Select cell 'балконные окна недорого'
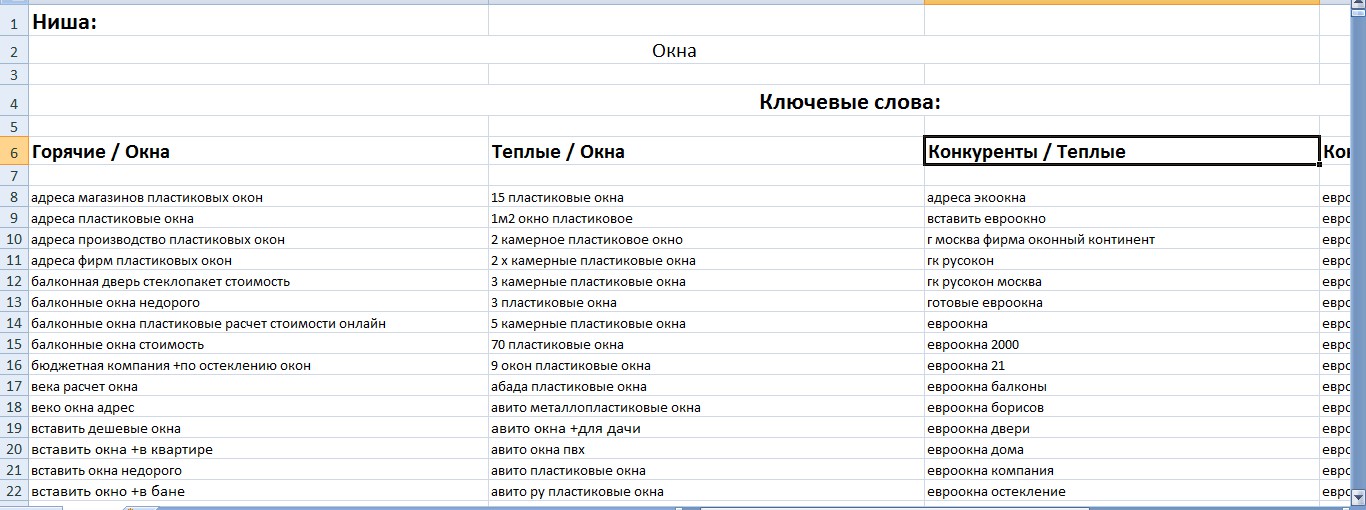The width and height of the screenshot is (1366, 510). 259,302
